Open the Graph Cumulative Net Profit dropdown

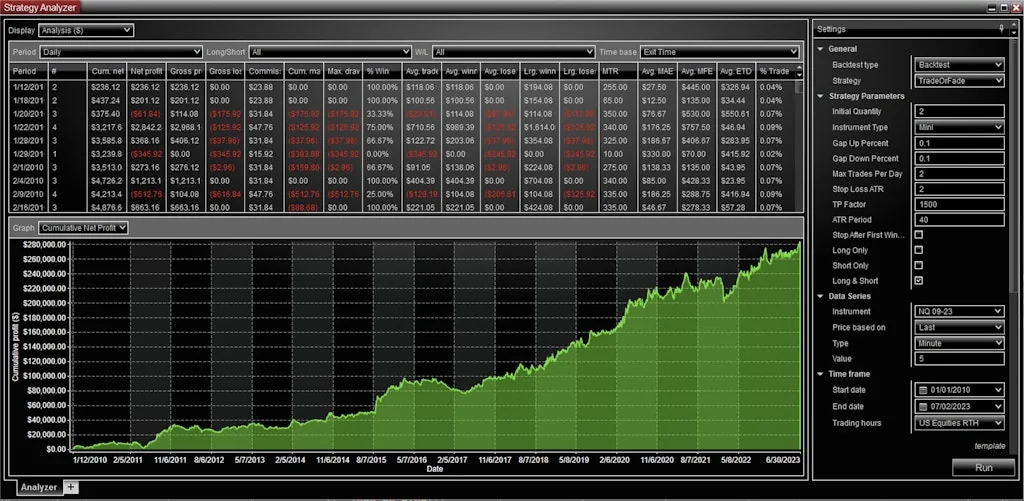click(x=83, y=227)
